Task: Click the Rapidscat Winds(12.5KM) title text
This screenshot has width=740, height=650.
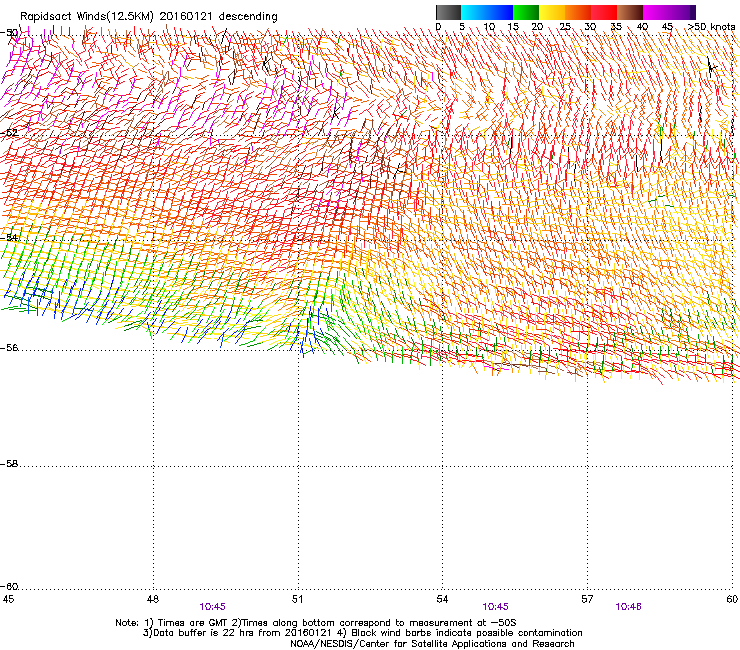Action: point(149,17)
